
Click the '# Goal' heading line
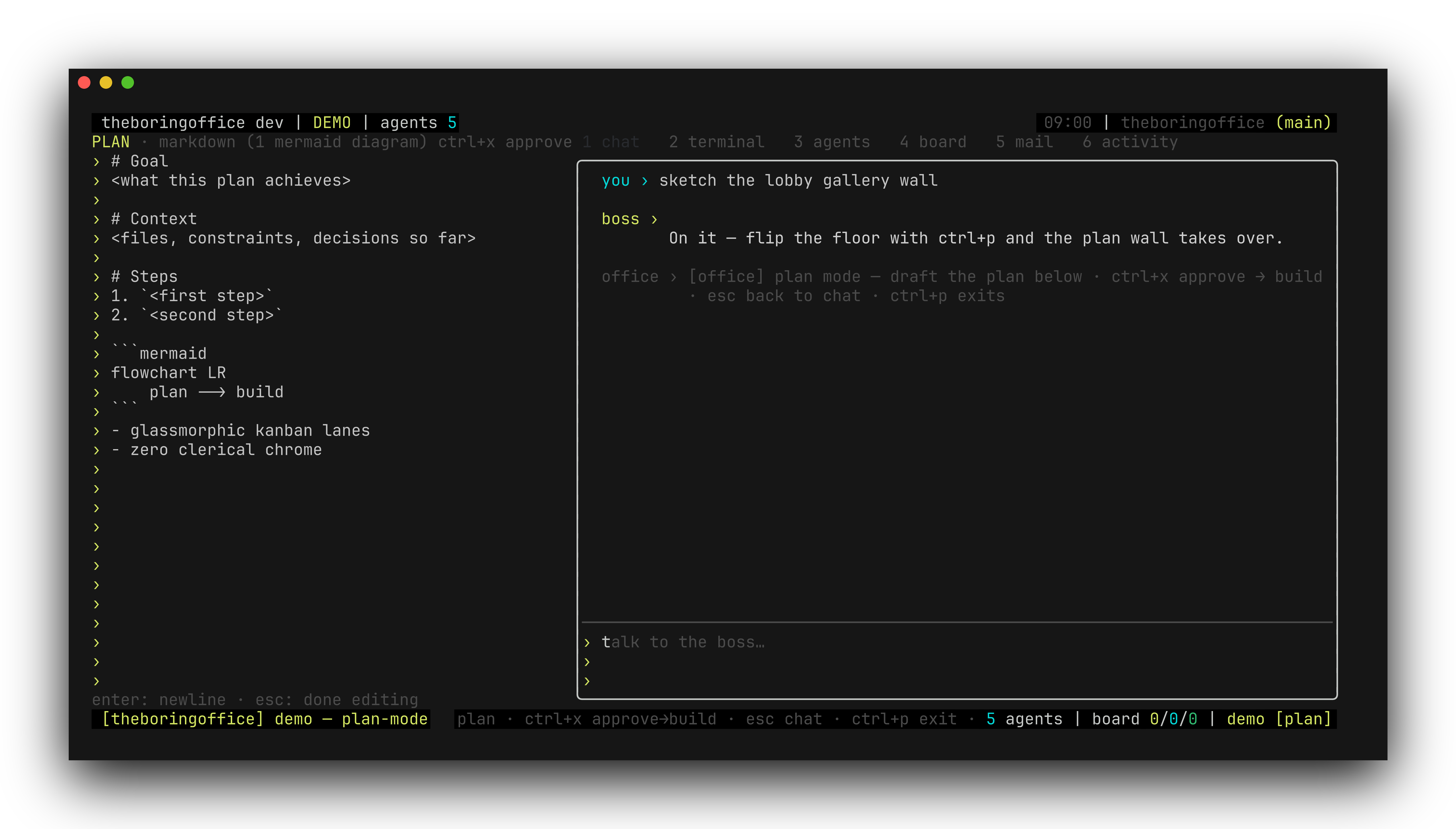click(x=139, y=161)
